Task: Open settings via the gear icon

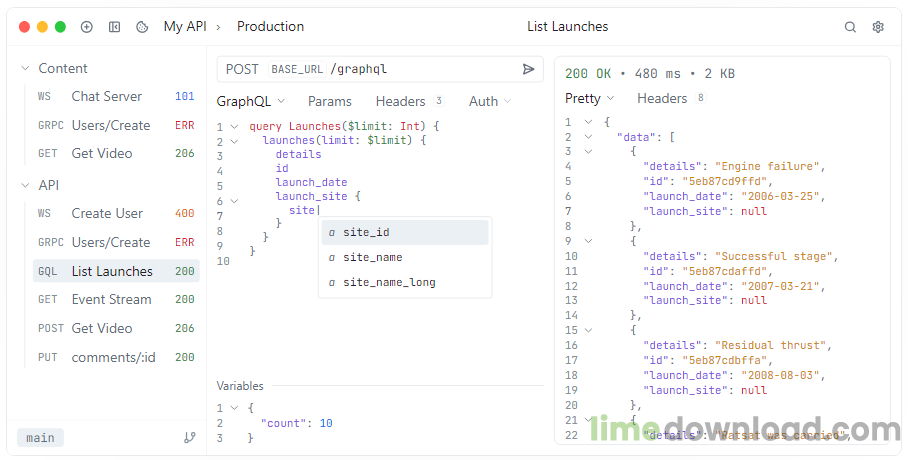Action: tap(878, 27)
